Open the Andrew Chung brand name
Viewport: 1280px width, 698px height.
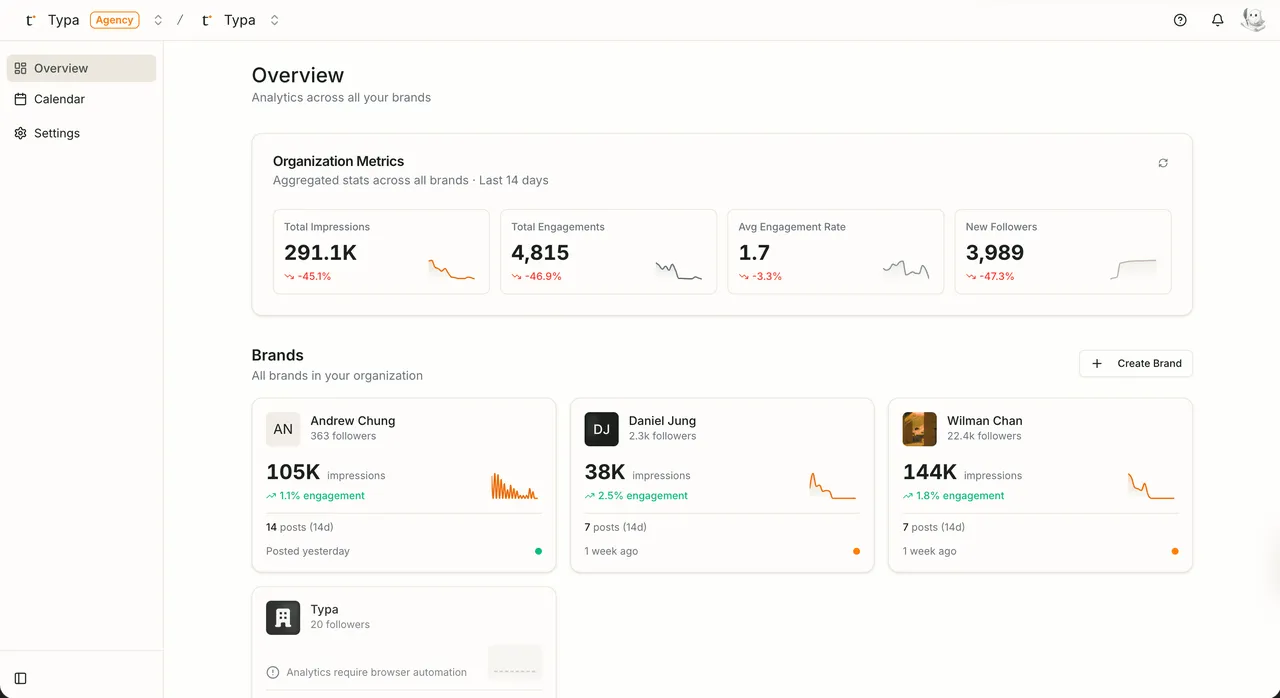[353, 421]
